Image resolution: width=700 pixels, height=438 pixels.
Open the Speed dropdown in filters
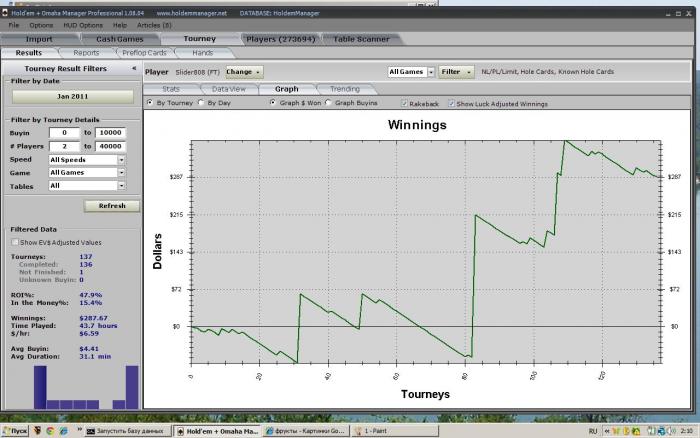point(87,159)
